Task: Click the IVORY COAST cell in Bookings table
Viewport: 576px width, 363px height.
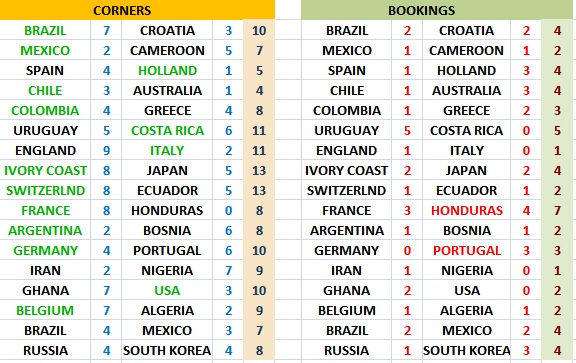Action: [346, 170]
